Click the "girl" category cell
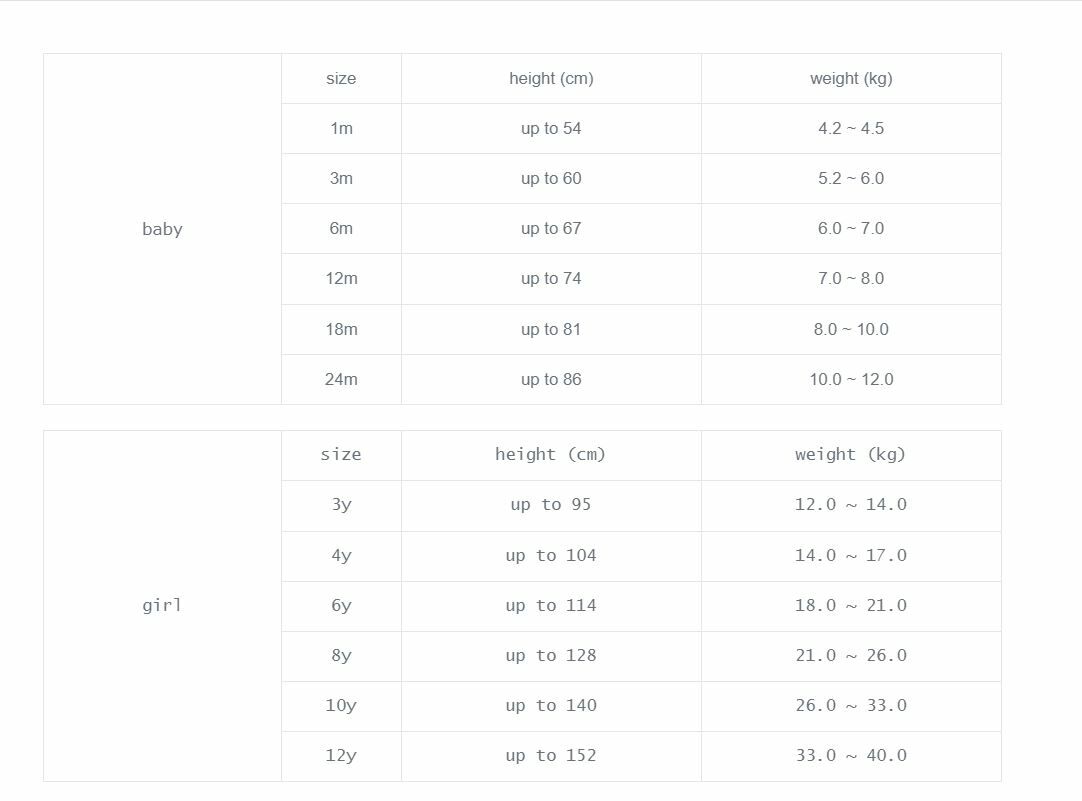Image resolution: width=1082 pixels, height=801 pixels. (x=162, y=605)
